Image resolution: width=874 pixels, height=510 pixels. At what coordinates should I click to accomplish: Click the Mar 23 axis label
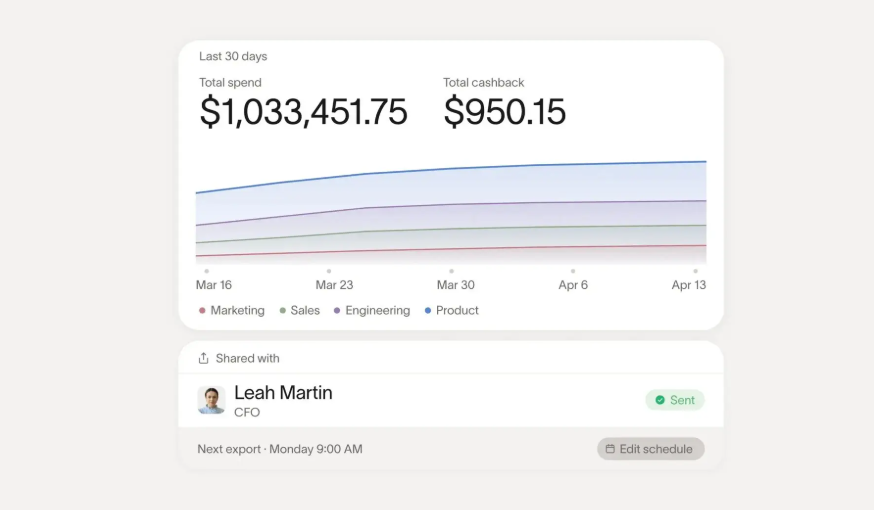coord(334,285)
